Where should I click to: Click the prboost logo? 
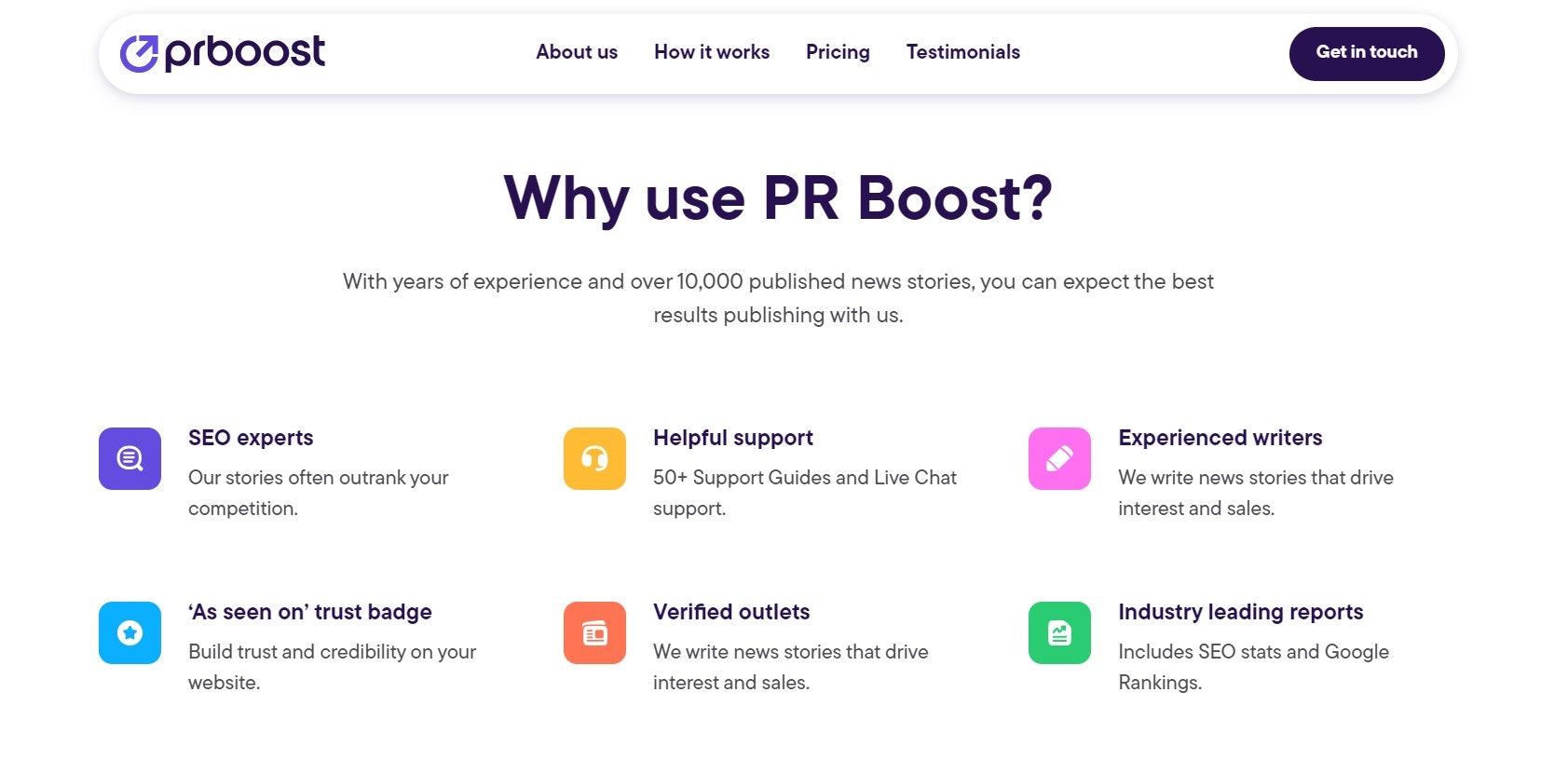[223, 53]
